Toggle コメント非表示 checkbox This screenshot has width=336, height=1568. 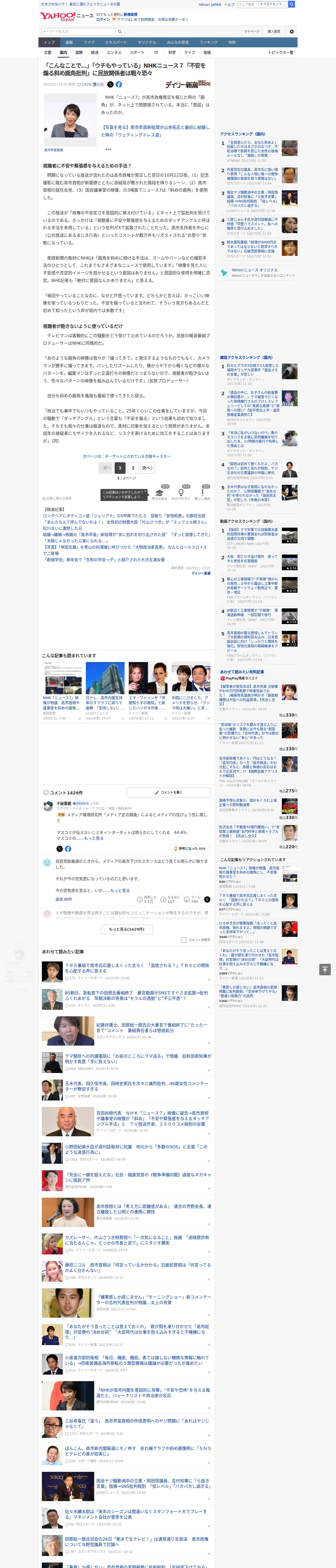pos(183,940)
